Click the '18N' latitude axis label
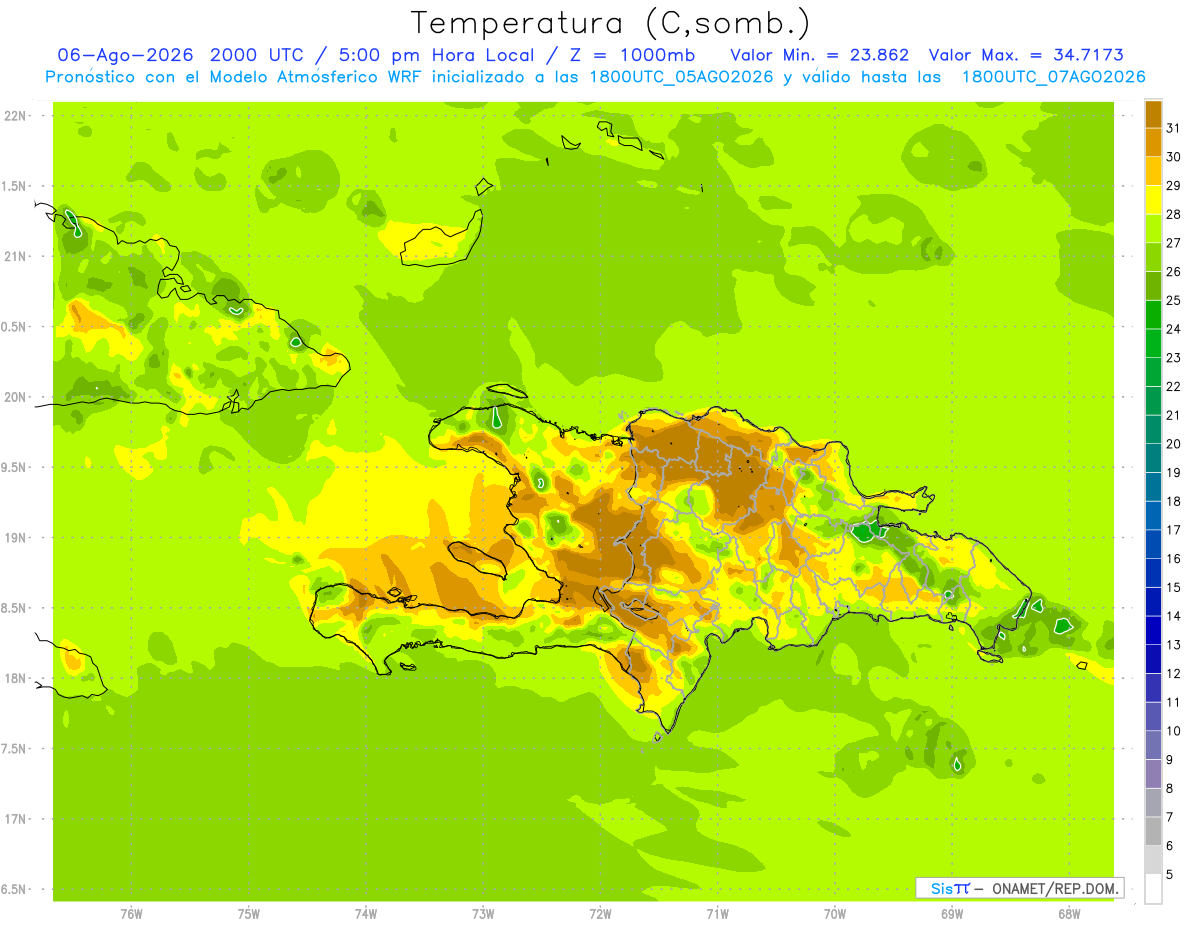The height and width of the screenshot is (927, 1200). pos(15,678)
